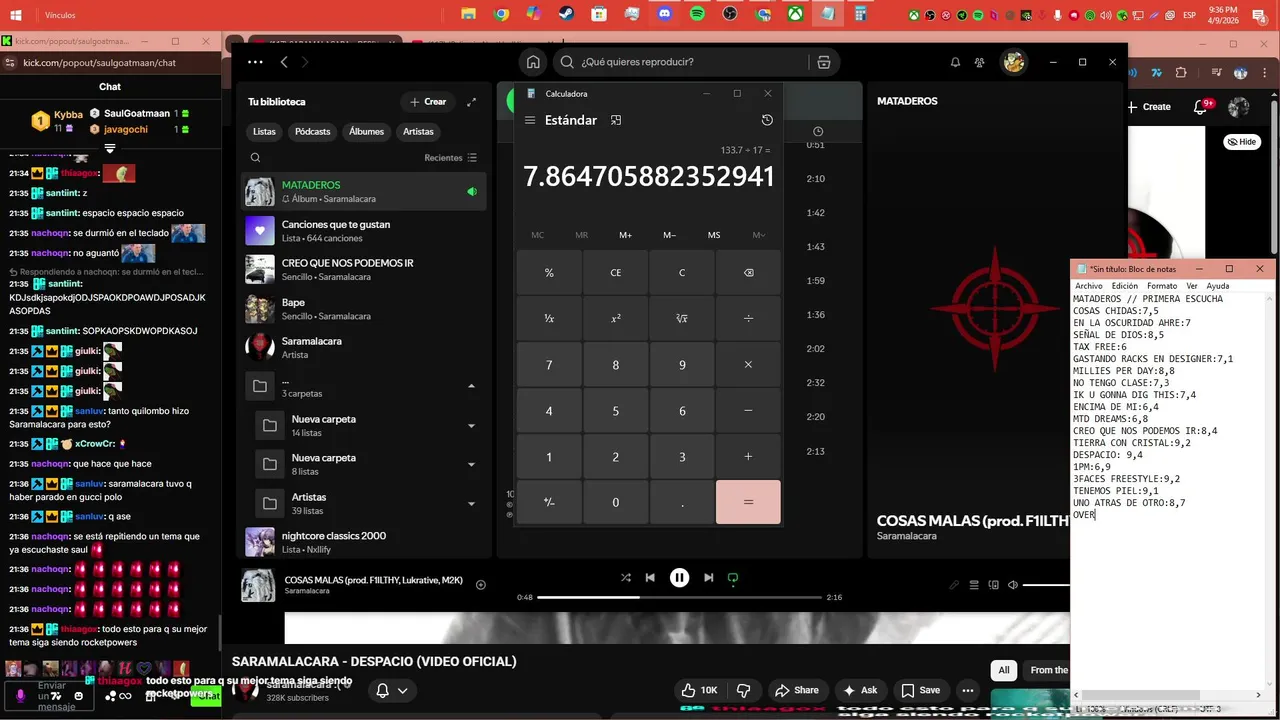
Task: Dislike the YouTube video
Action: (743, 690)
